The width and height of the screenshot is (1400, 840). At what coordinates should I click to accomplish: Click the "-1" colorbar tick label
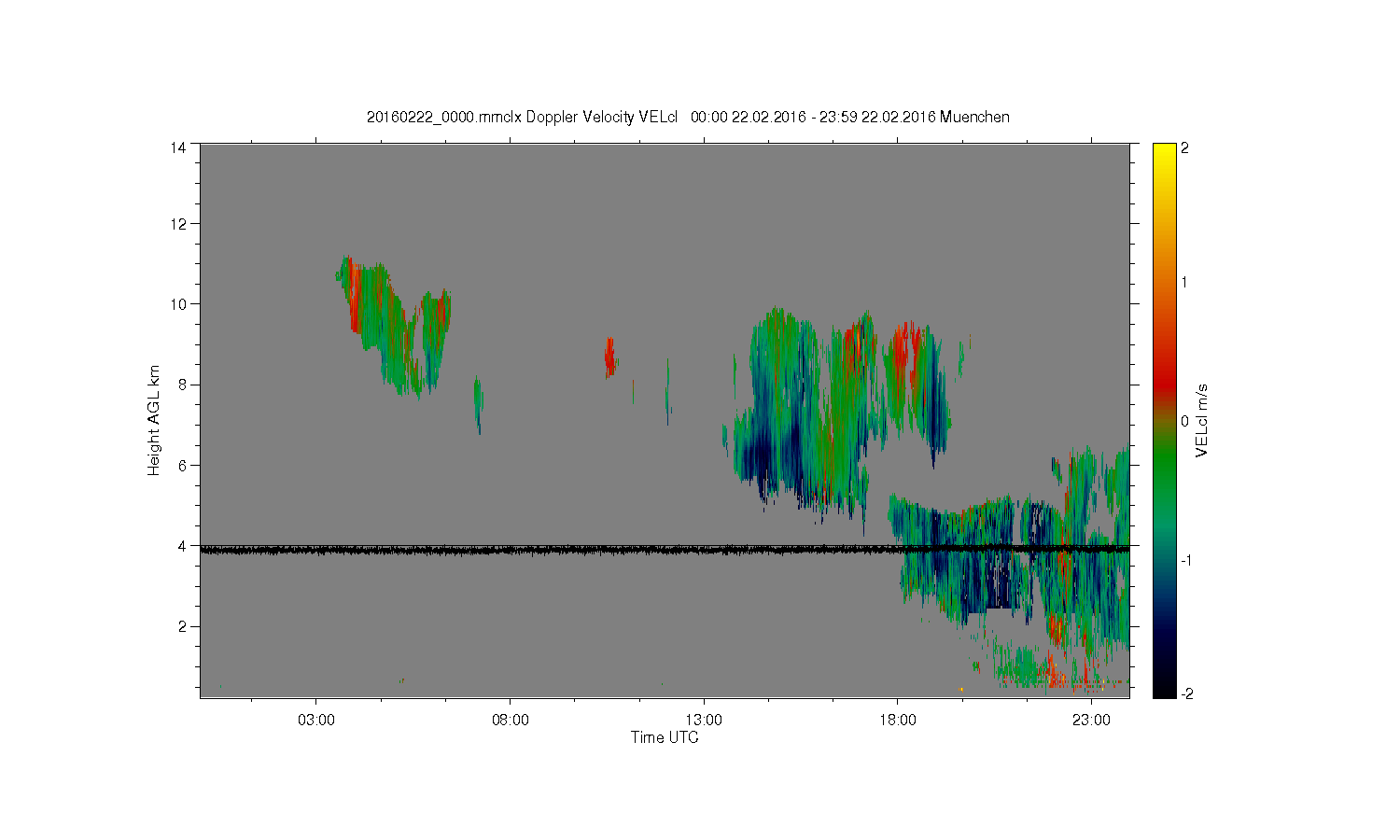click(1184, 559)
